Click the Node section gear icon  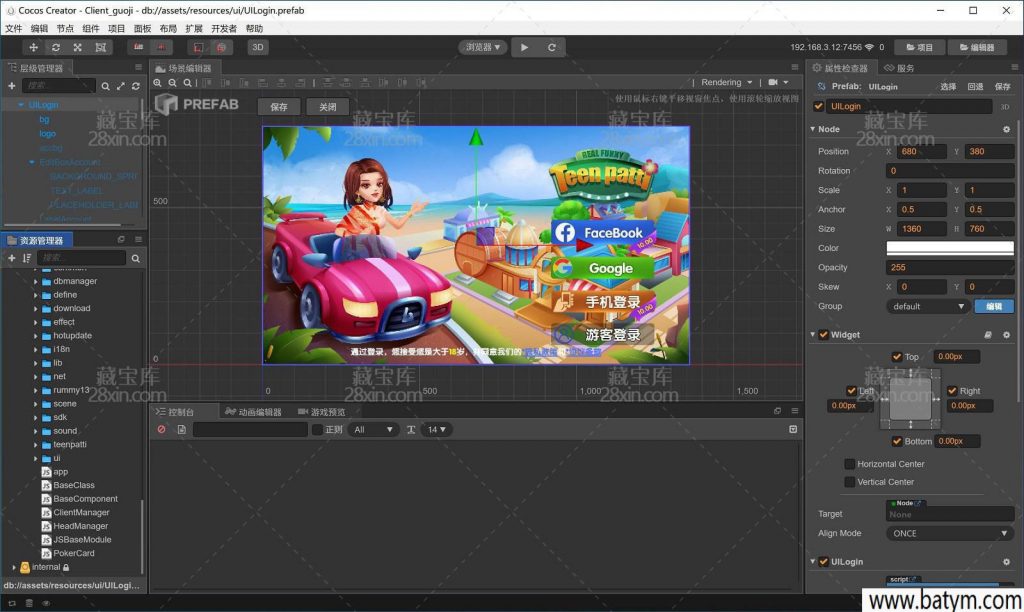click(1006, 129)
